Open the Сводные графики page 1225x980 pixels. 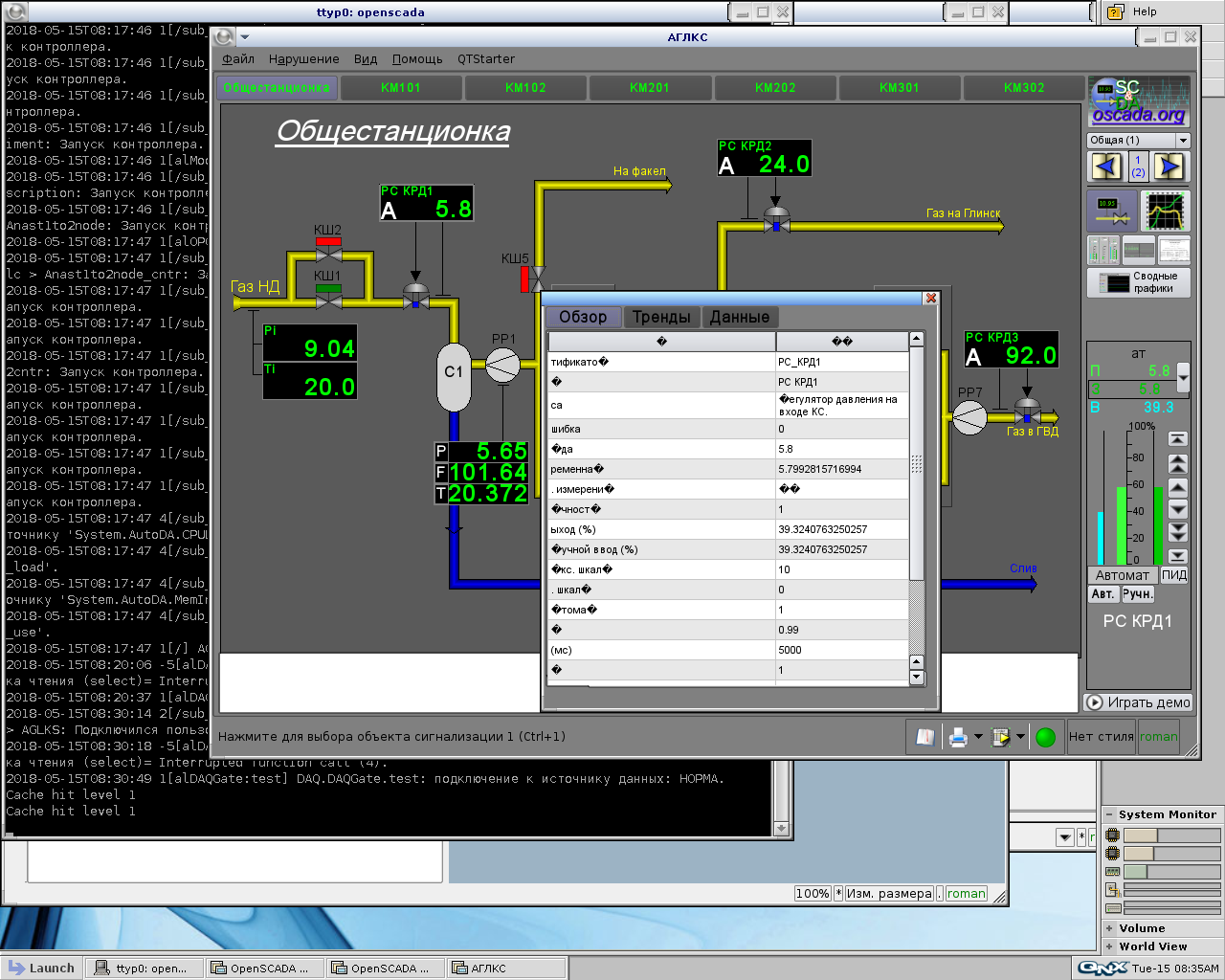point(1138,282)
